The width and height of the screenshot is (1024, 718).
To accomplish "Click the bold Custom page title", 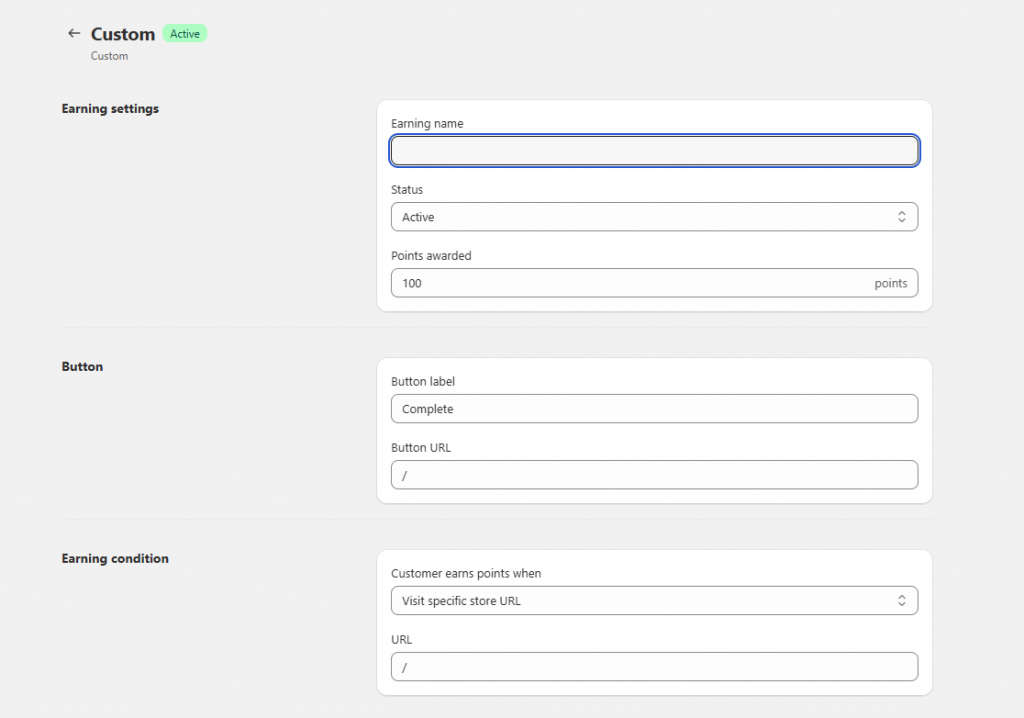I will click(122, 33).
